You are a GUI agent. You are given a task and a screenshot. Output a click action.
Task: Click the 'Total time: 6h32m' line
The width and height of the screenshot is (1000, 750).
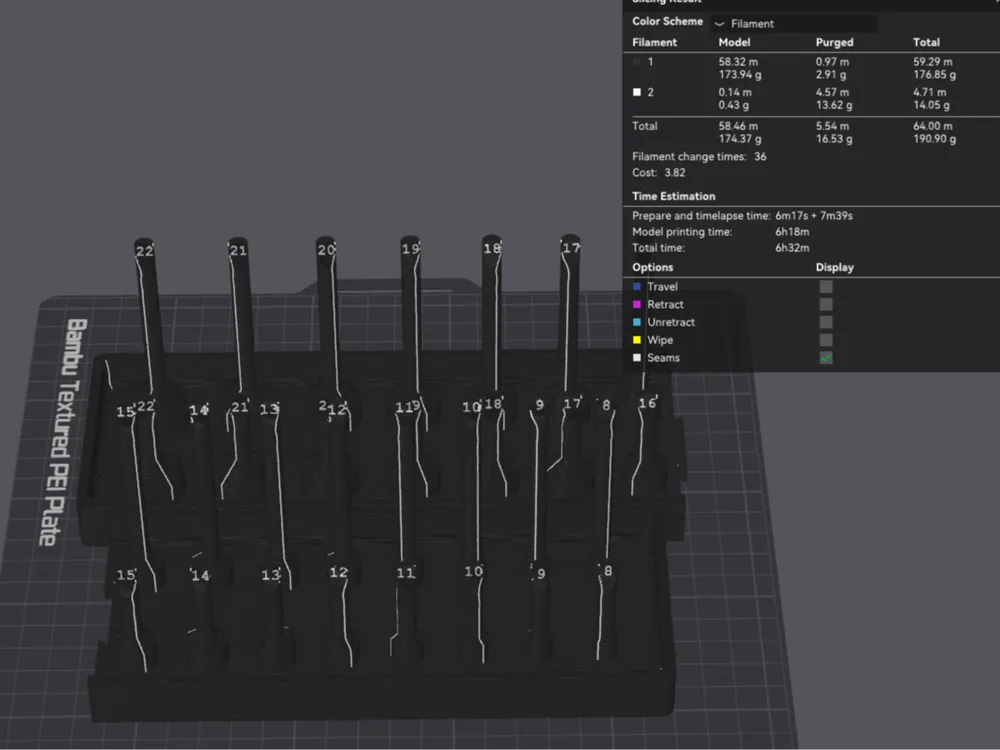[x=721, y=248]
